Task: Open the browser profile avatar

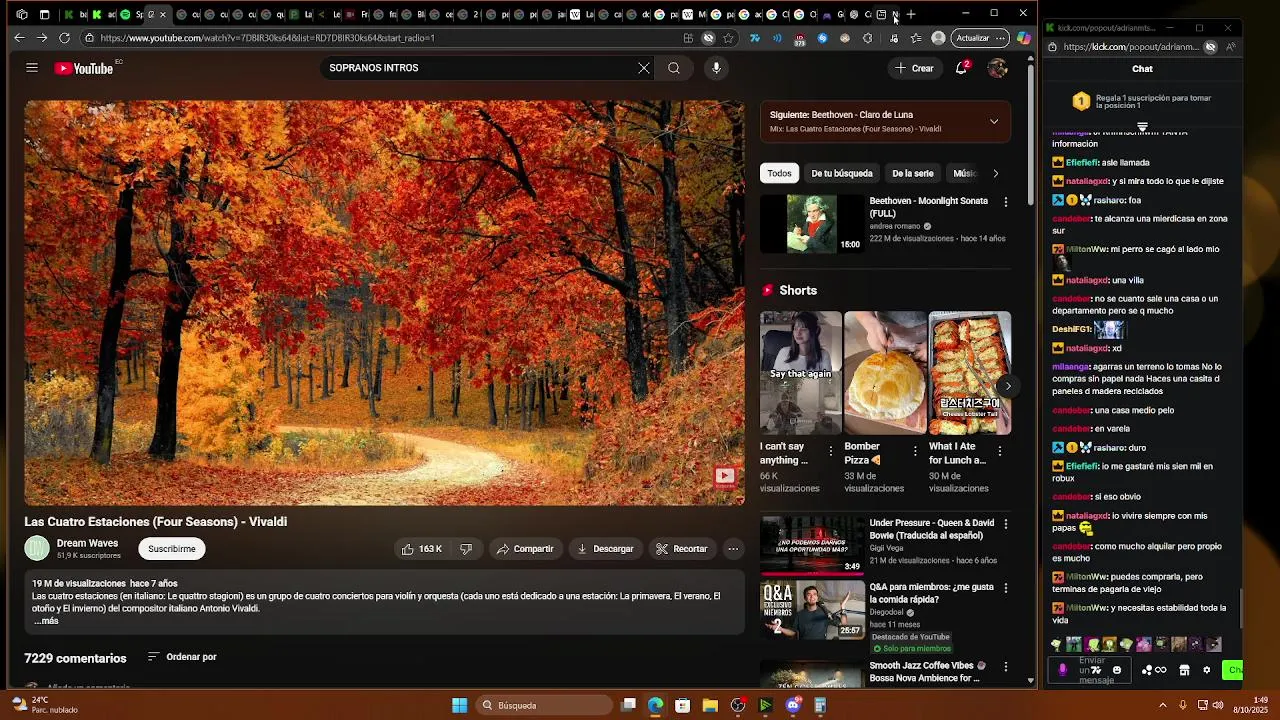Action: pos(938,38)
